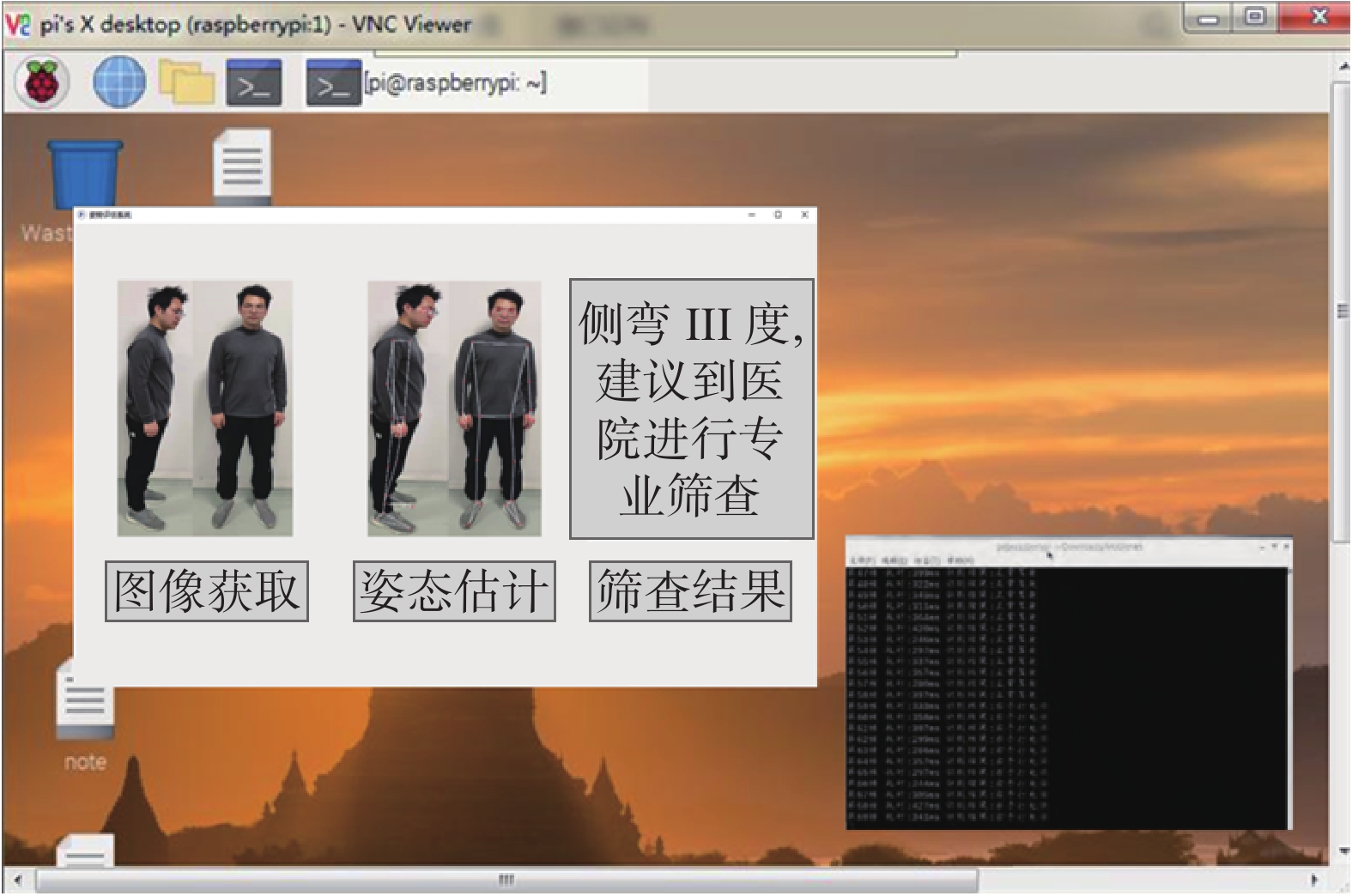Click the 图像获取 button
The image size is (1352, 896).
pyautogui.click(x=206, y=590)
